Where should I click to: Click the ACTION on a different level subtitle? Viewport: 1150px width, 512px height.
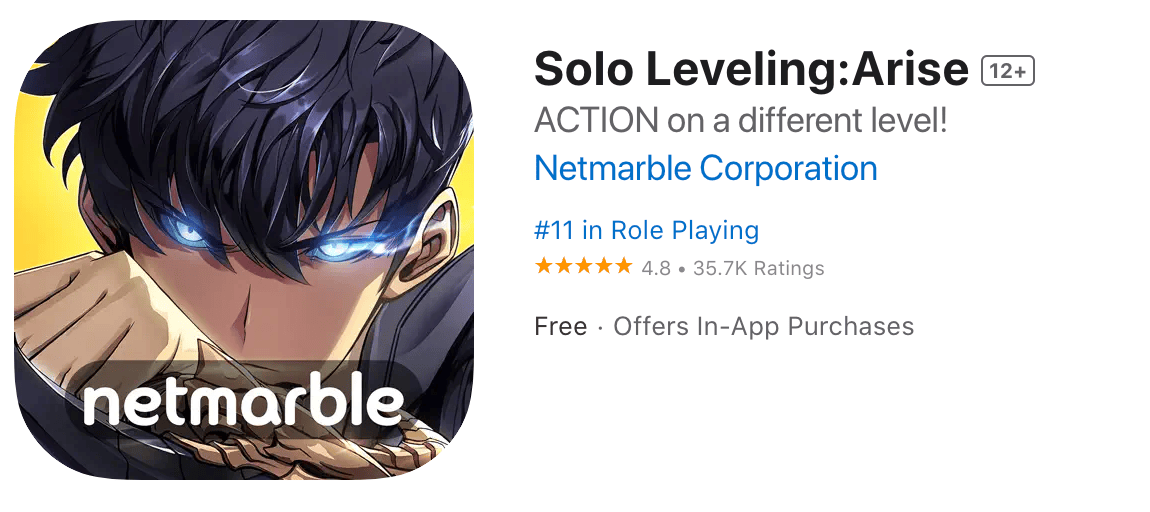click(x=741, y=120)
